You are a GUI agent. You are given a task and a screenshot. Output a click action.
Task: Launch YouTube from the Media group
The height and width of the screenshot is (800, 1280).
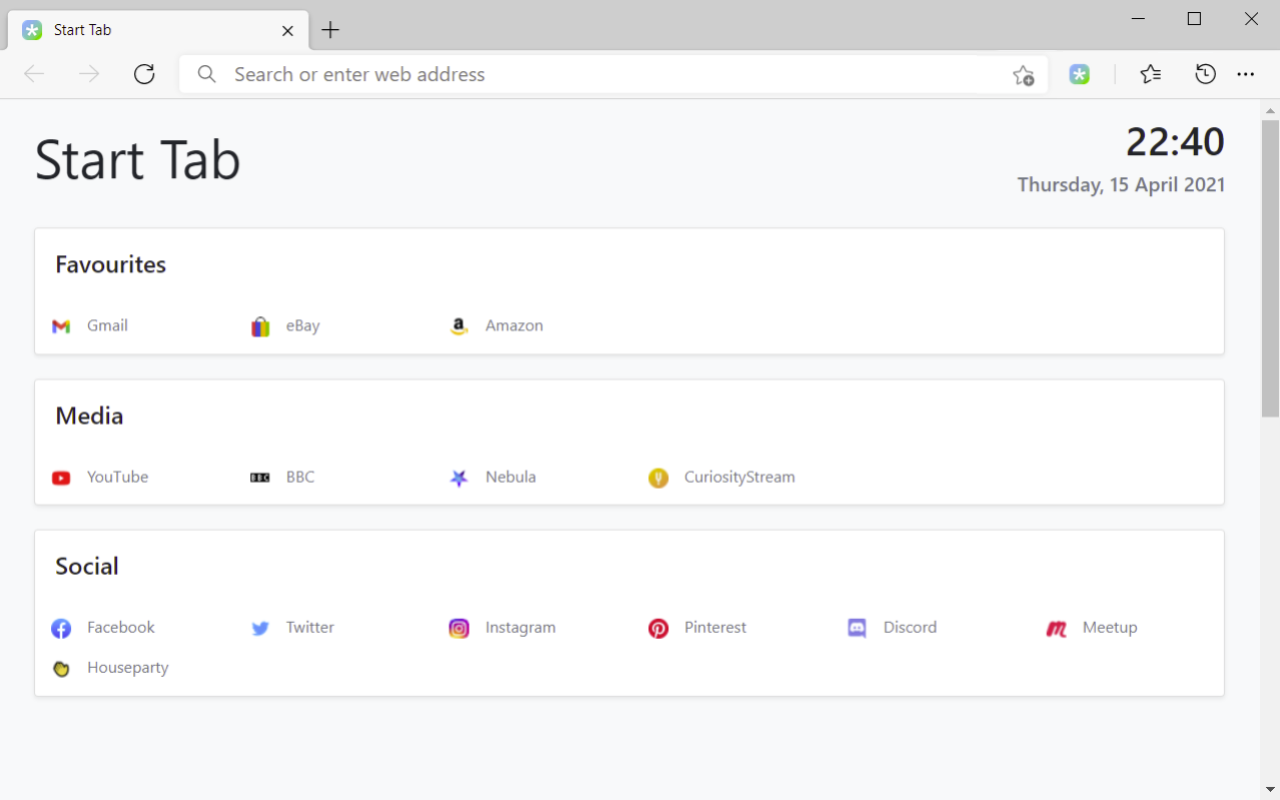coord(100,477)
